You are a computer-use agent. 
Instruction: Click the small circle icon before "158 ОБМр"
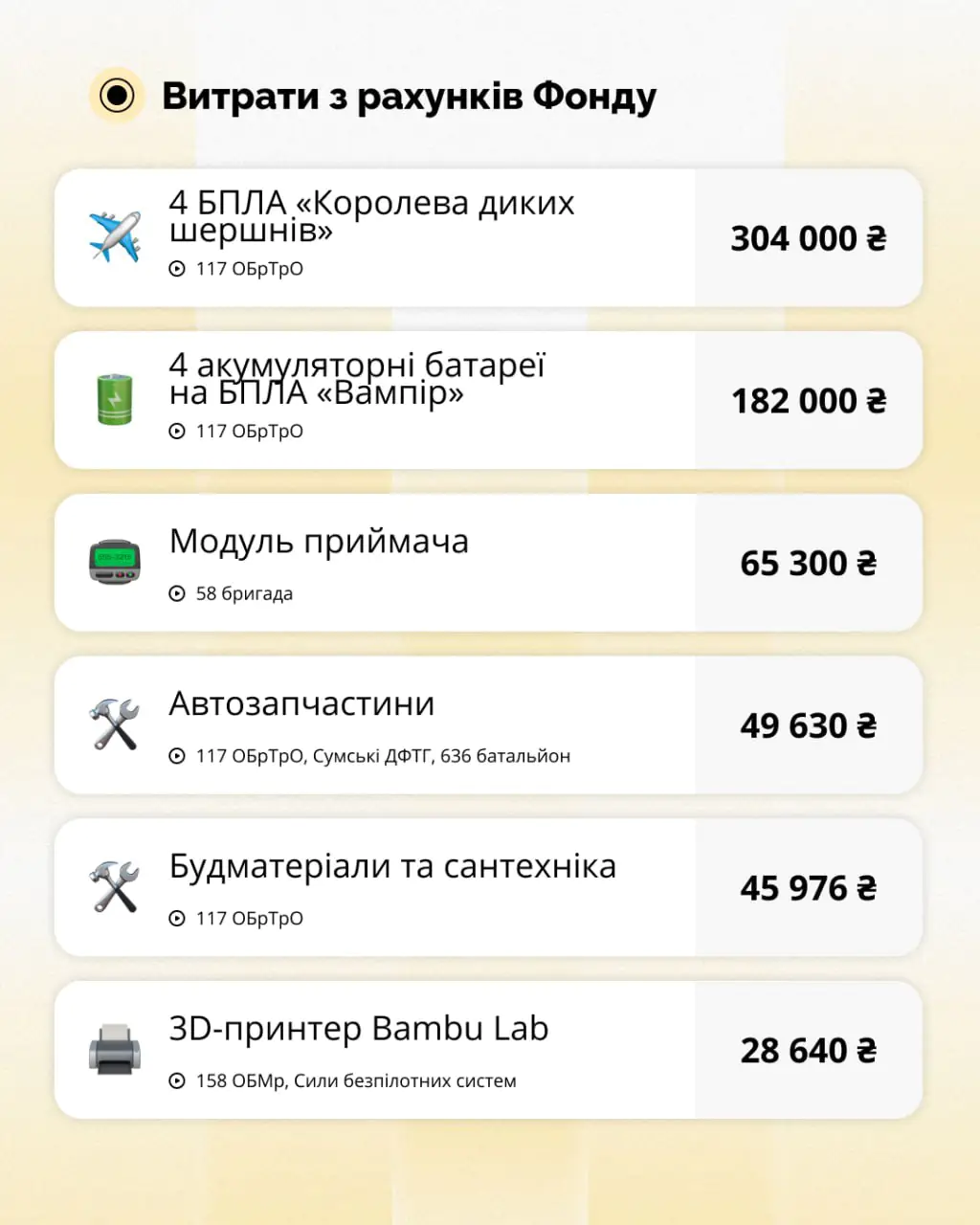click(x=177, y=1080)
